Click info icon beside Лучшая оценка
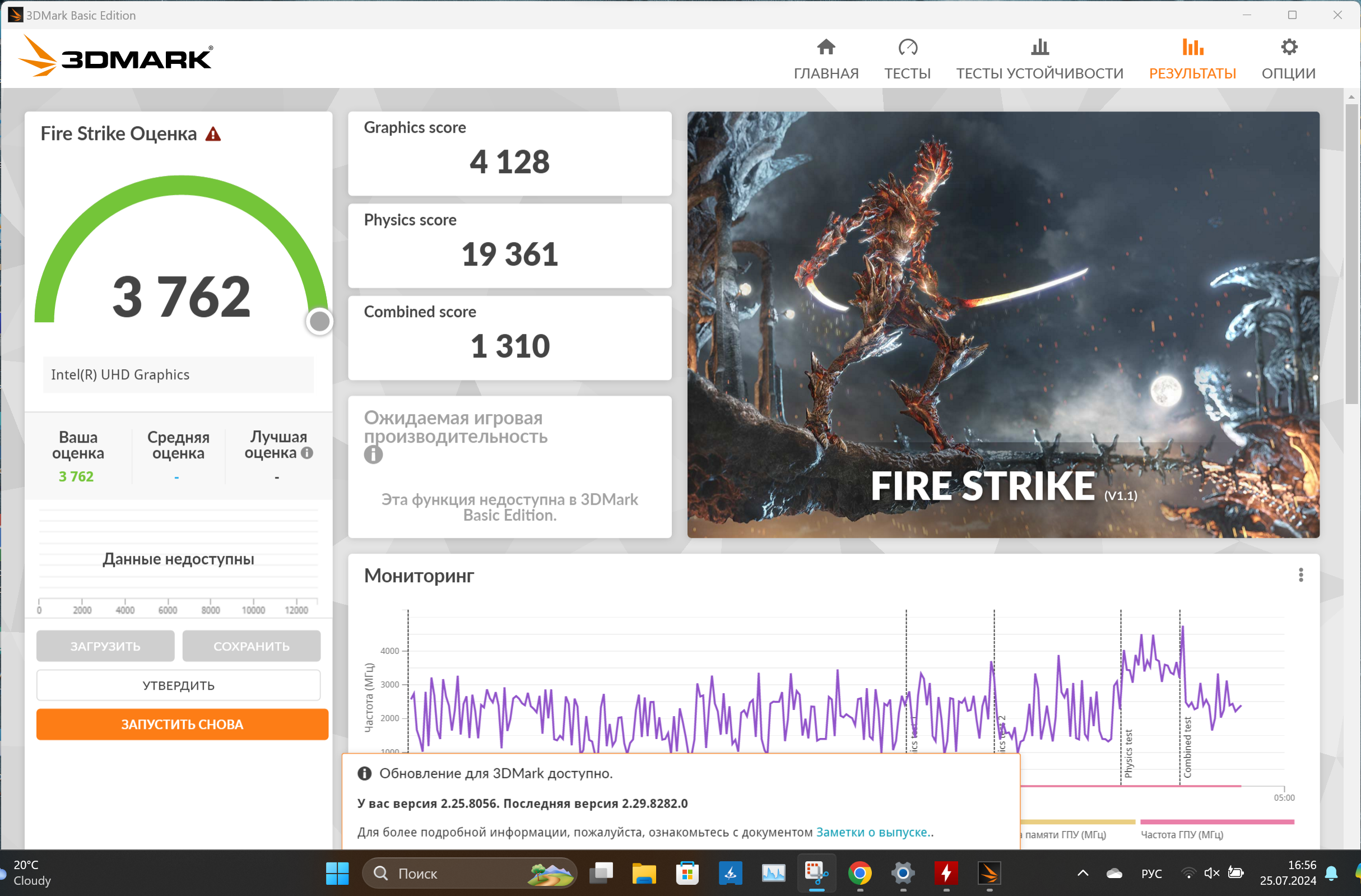Screen dimensions: 1361x896 tap(307, 453)
